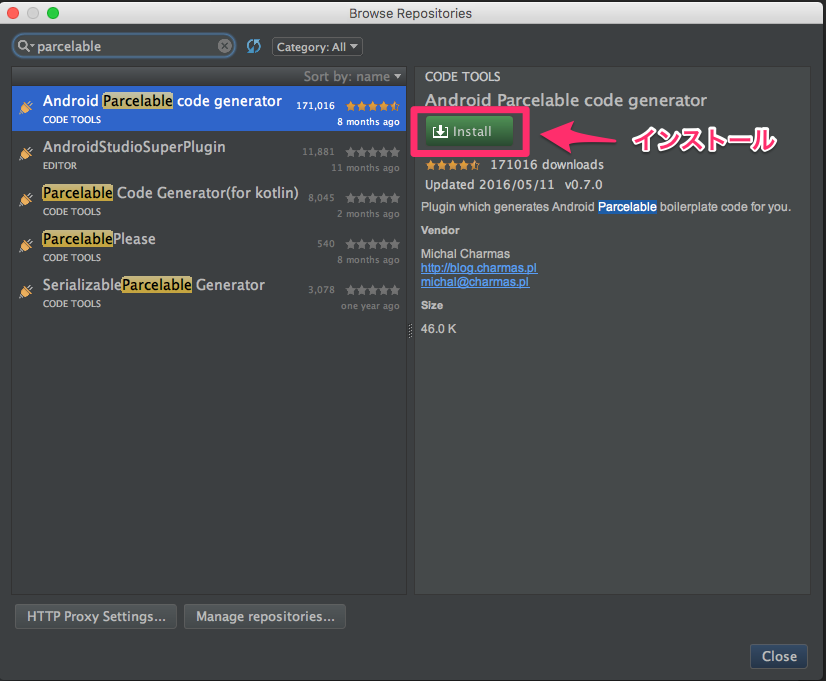Open the Category: All dropdown
This screenshot has width=826, height=681.
tap(317, 47)
